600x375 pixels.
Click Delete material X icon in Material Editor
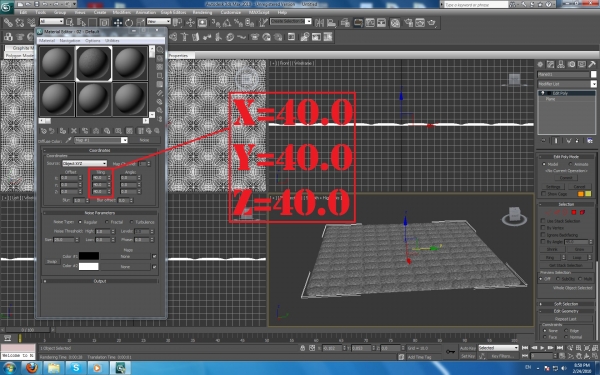point(74,131)
